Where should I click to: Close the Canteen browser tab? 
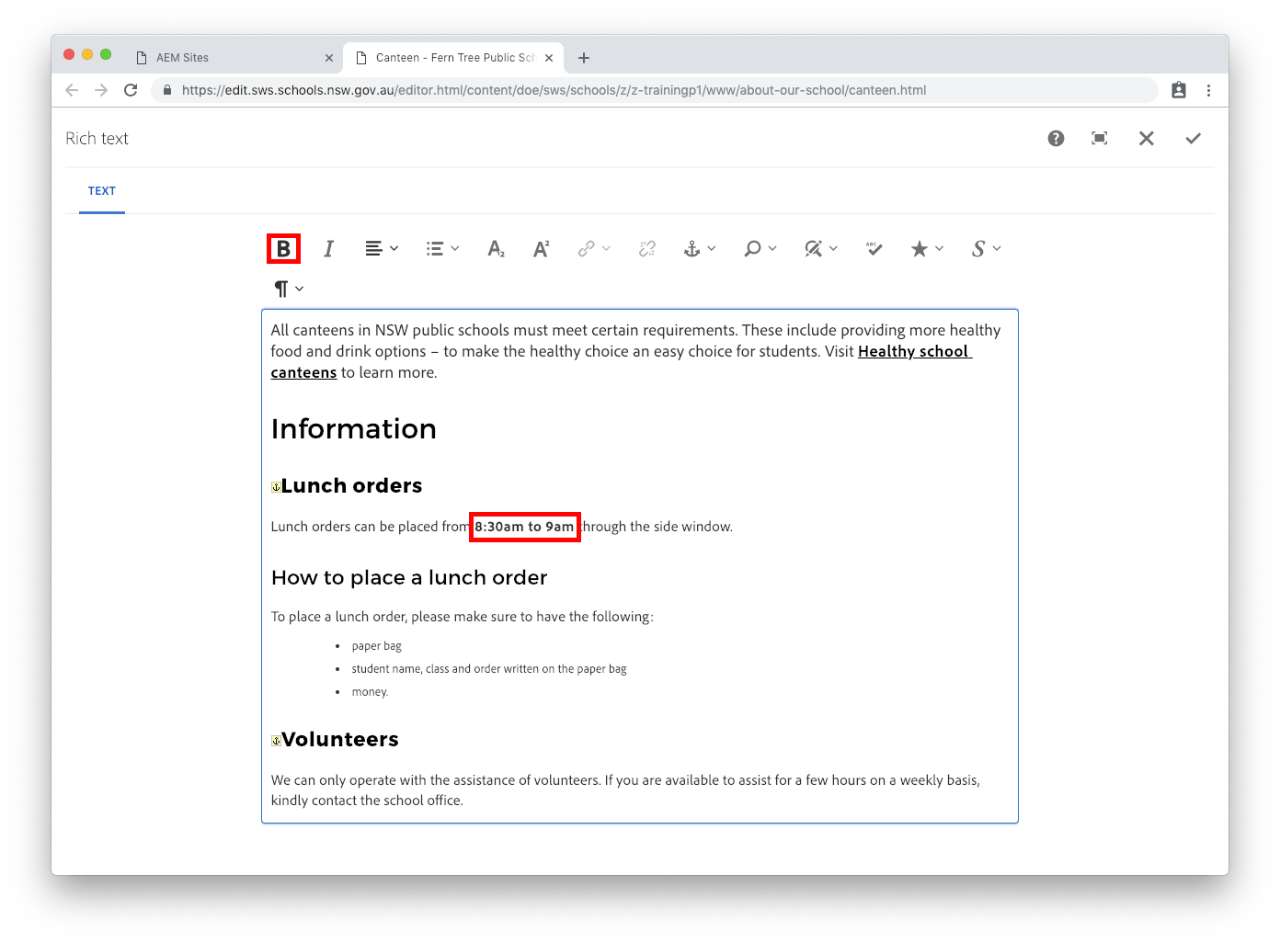(549, 58)
